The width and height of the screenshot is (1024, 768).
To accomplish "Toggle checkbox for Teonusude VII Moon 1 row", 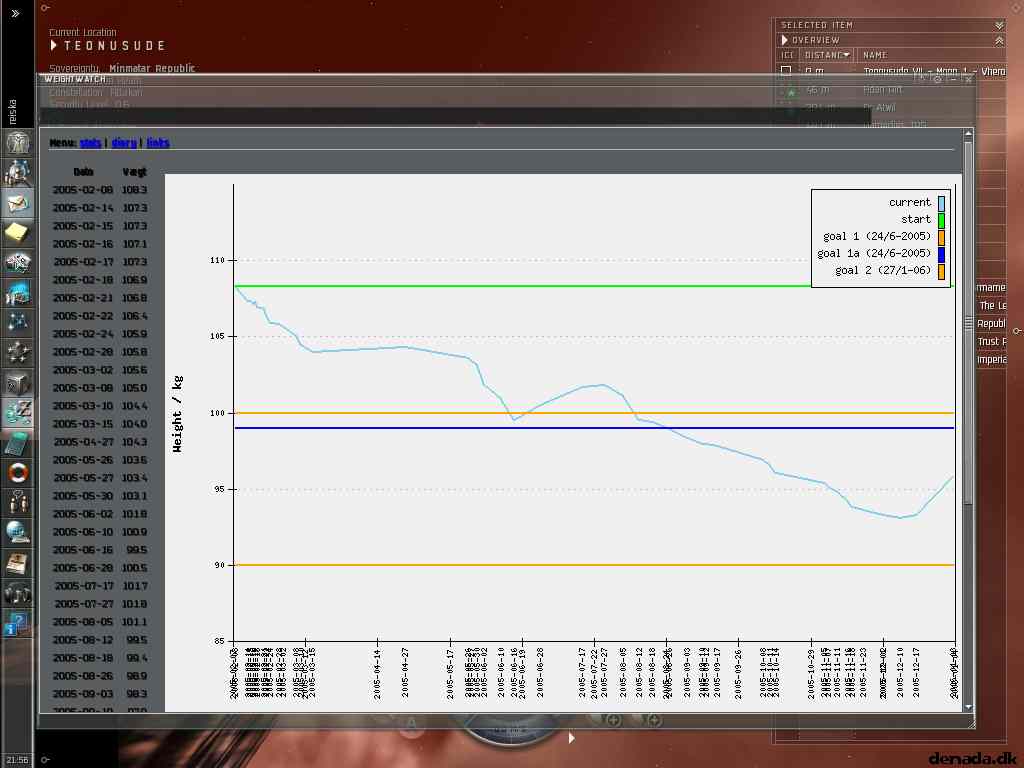I will (x=786, y=71).
